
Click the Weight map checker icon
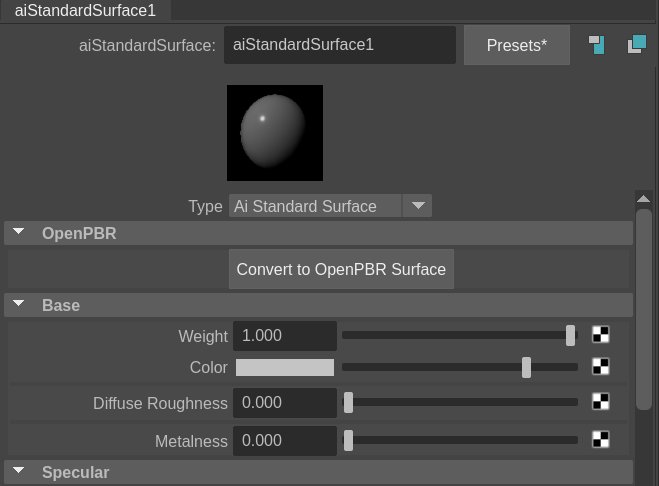tap(601, 335)
